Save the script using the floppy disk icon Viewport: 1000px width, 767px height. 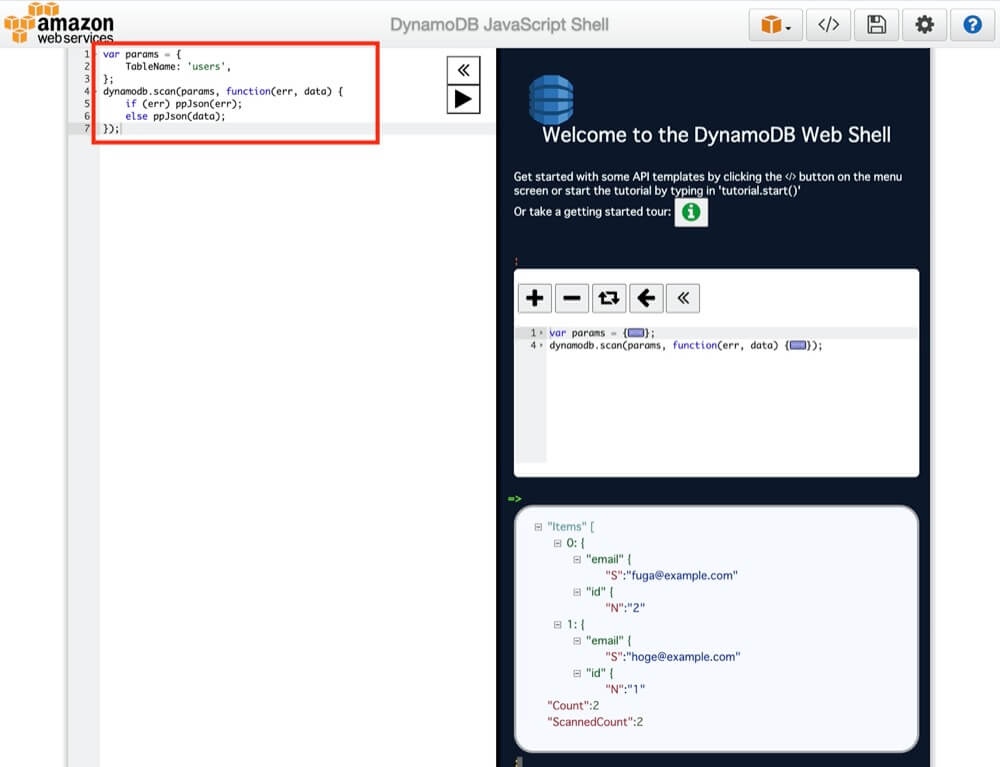[876, 24]
